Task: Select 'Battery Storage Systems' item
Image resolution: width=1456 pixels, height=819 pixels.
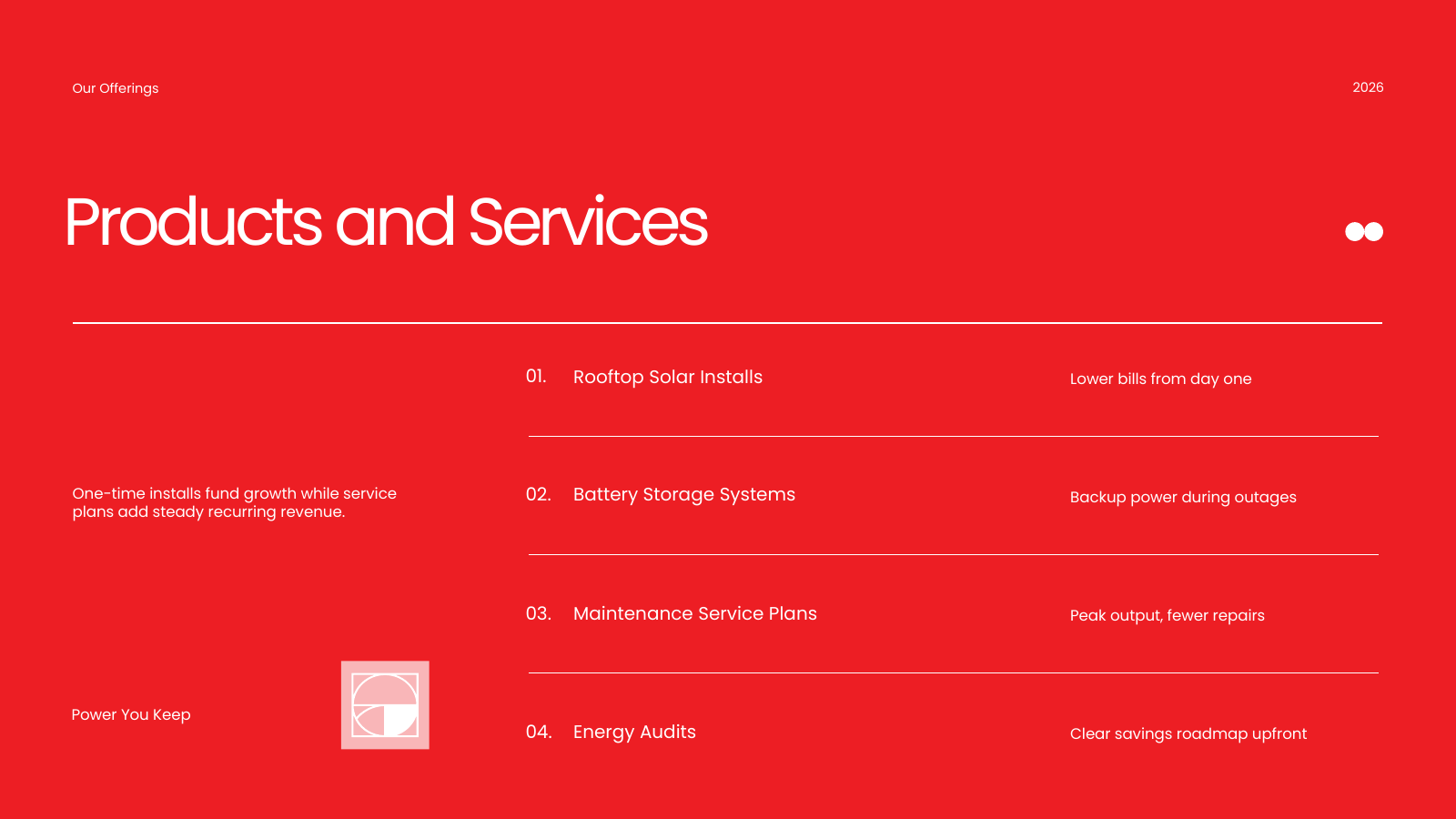Action: click(684, 494)
